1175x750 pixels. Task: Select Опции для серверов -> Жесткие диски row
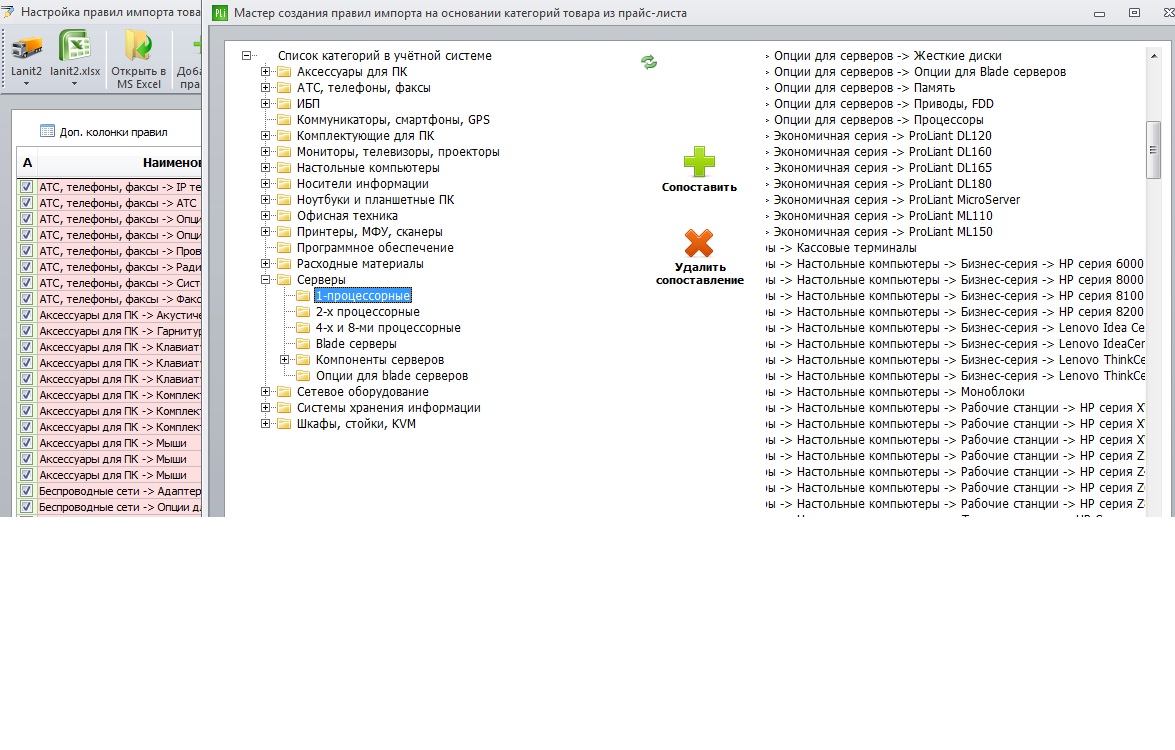(887, 56)
